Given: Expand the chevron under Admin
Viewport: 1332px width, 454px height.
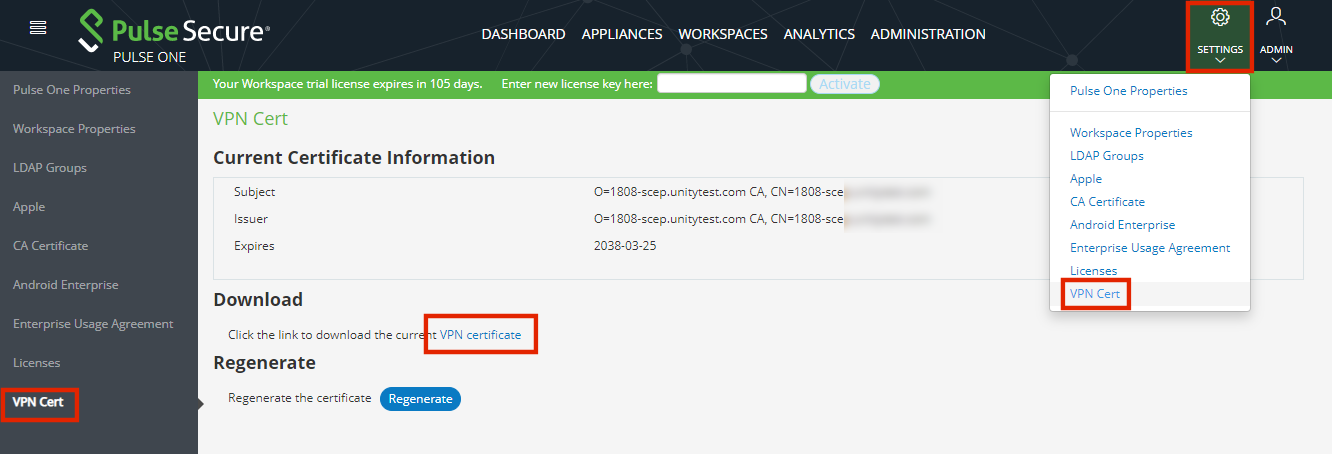Looking at the screenshot, I should pyautogui.click(x=1276, y=61).
